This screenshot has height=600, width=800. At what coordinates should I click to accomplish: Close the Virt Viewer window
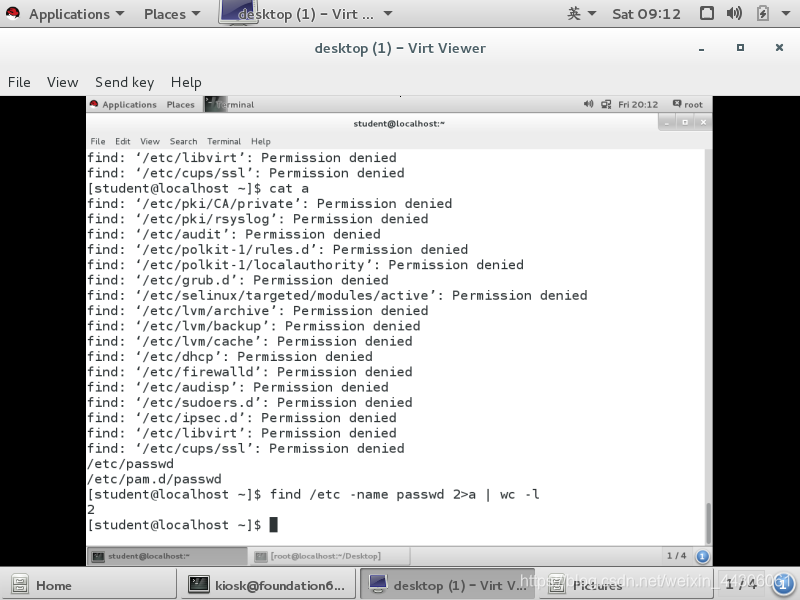[x=779, y=47]
